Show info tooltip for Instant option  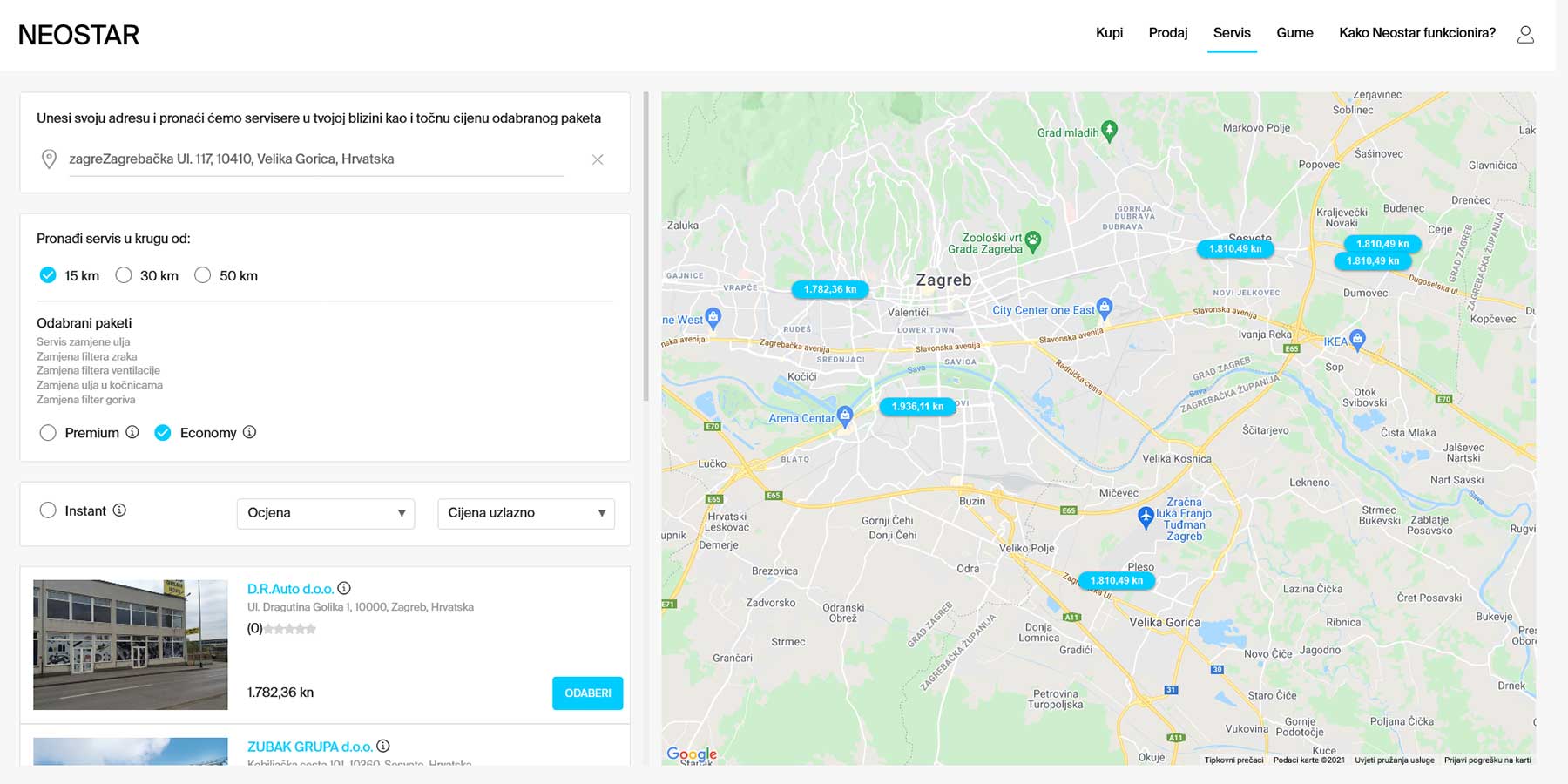(x=119, y=510)
